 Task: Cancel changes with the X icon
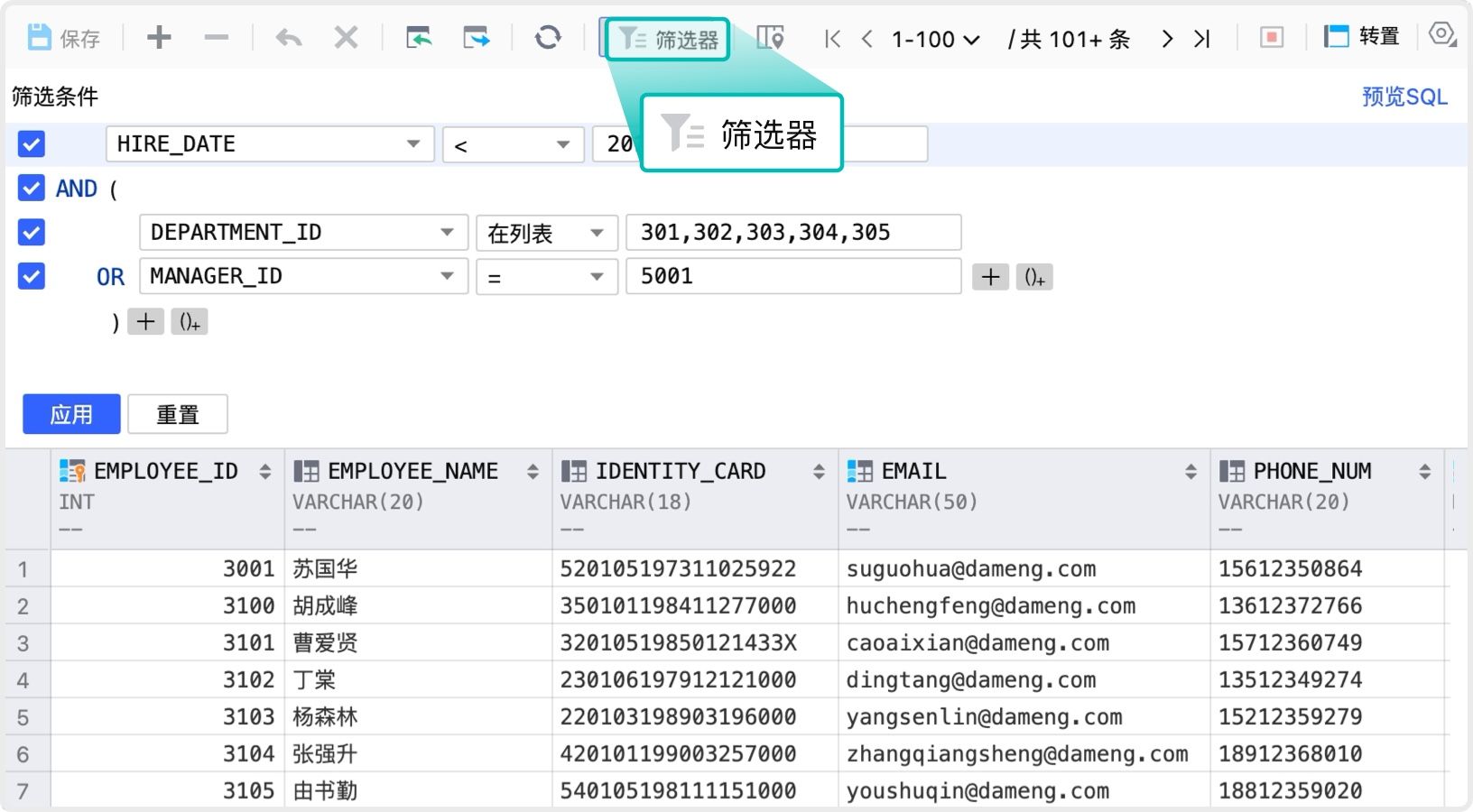pos(346,38)
